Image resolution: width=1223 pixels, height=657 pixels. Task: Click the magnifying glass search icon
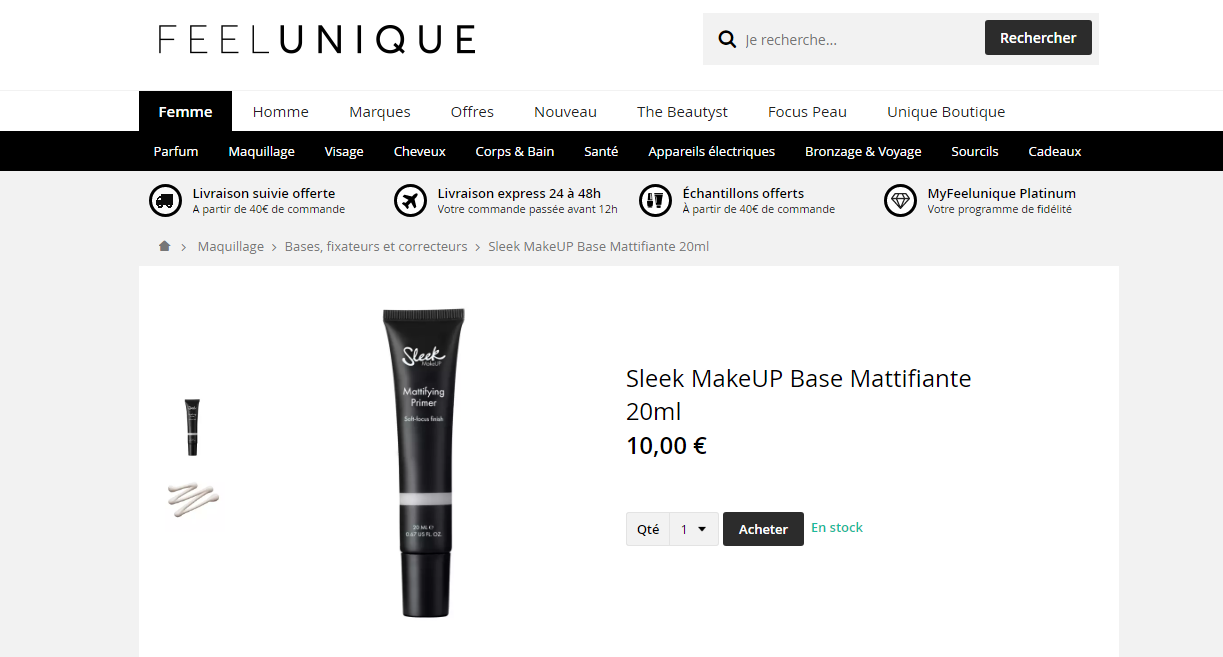click(727, 39)
